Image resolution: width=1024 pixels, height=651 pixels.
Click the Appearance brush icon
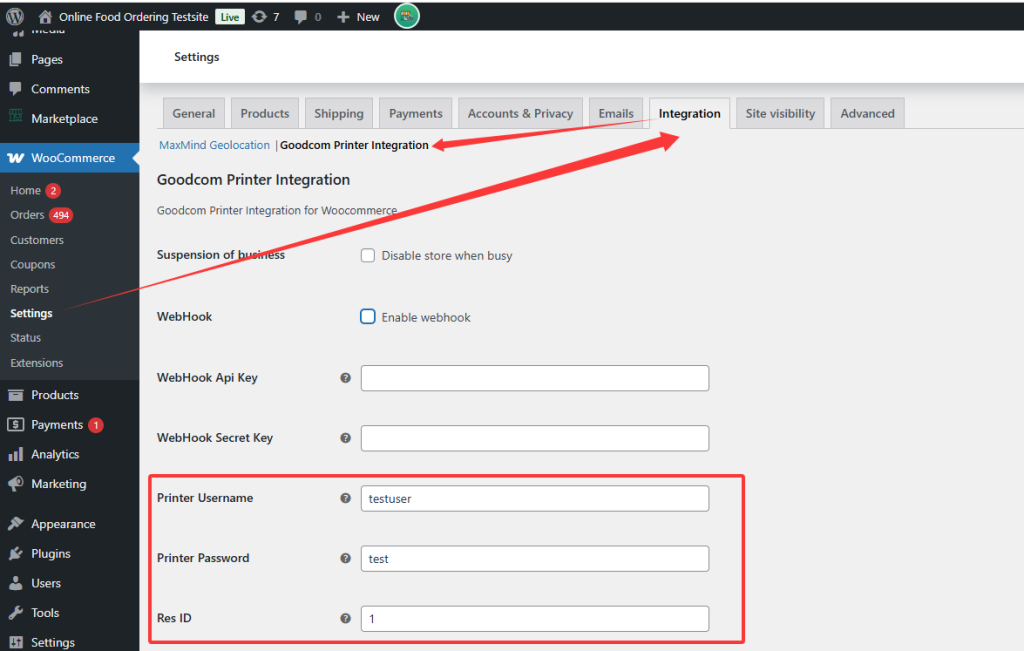coord(16,524)
